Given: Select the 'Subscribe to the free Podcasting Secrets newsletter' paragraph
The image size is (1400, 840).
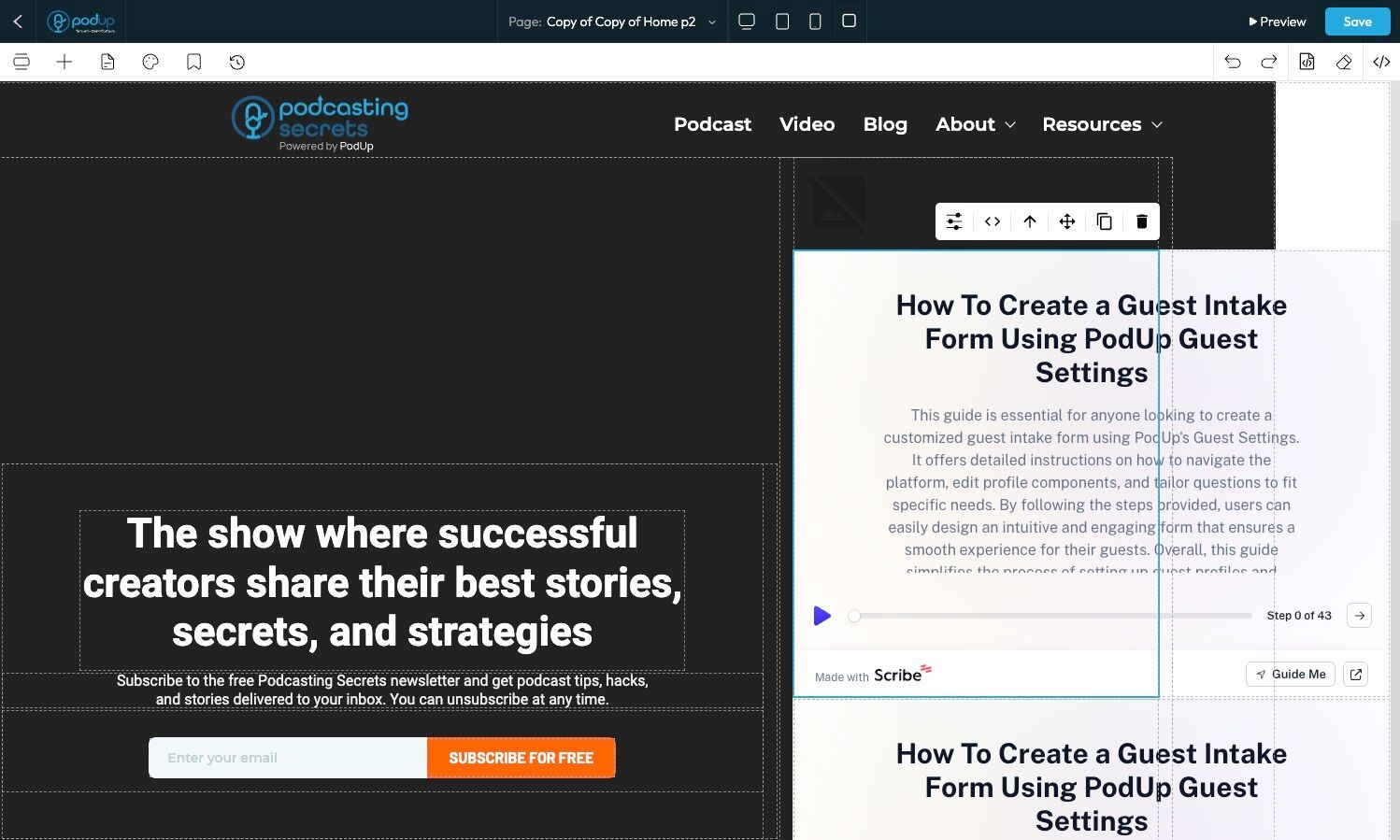Looking at the screenshot, I should click(382, 691).
